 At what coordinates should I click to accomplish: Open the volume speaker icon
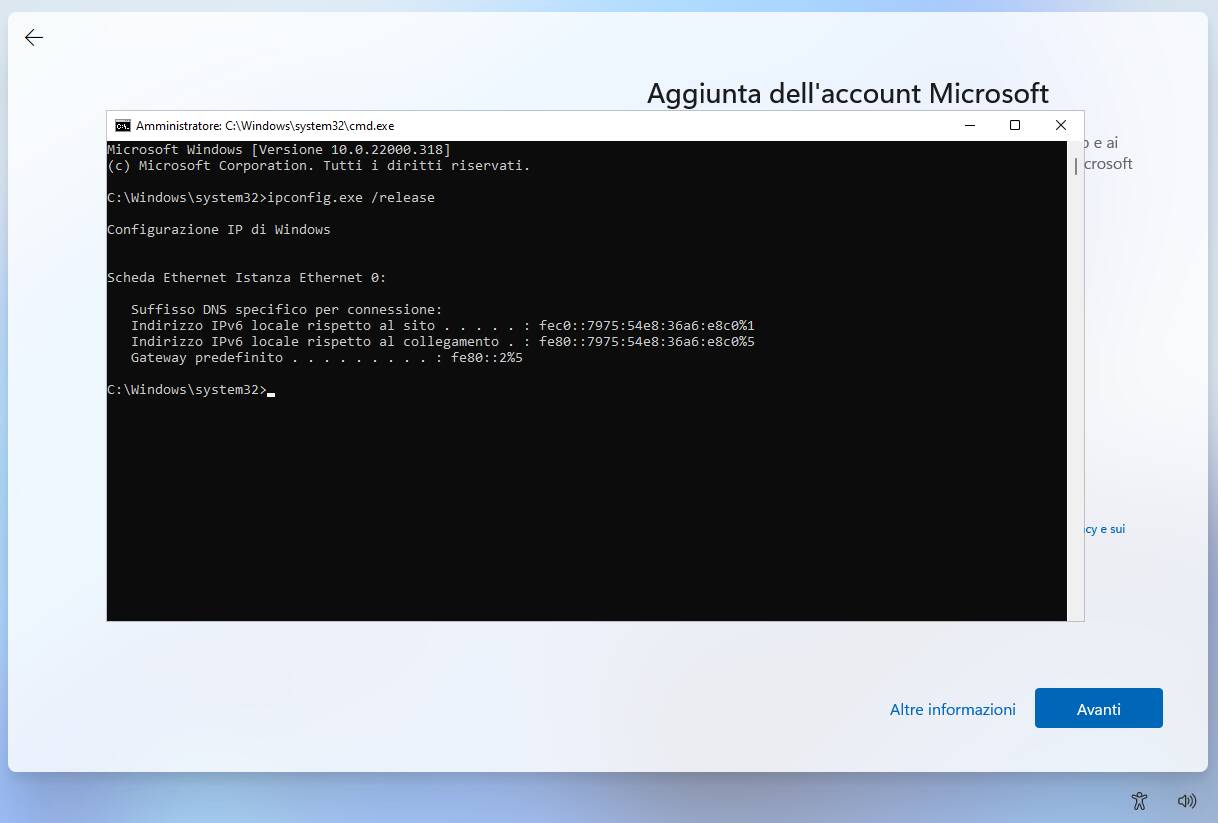click(x=1187, y=800)
